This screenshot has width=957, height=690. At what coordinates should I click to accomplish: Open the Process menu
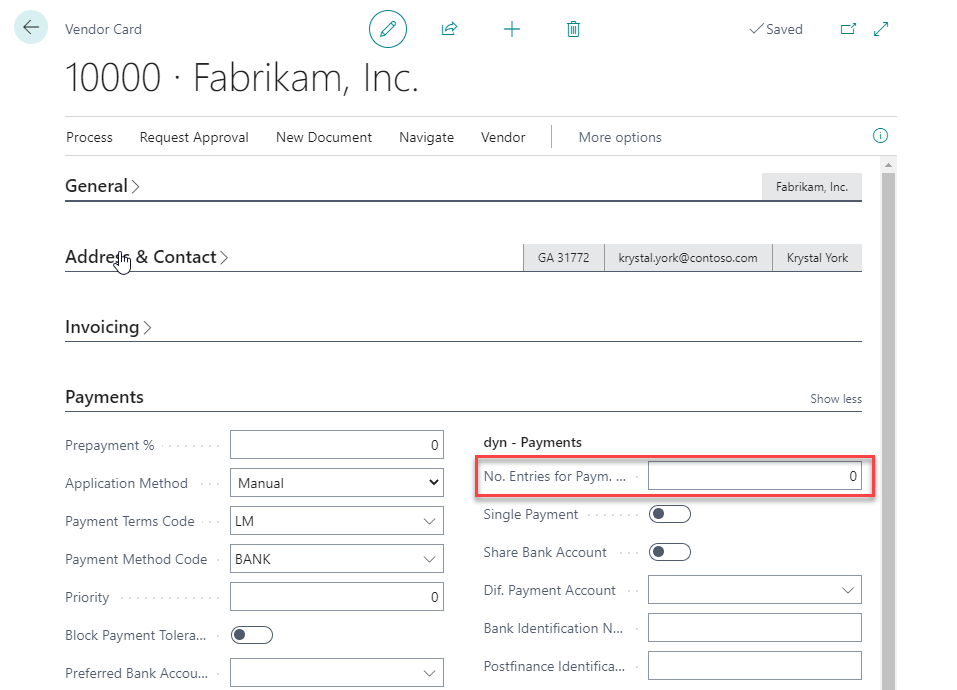tap(89, 137)
